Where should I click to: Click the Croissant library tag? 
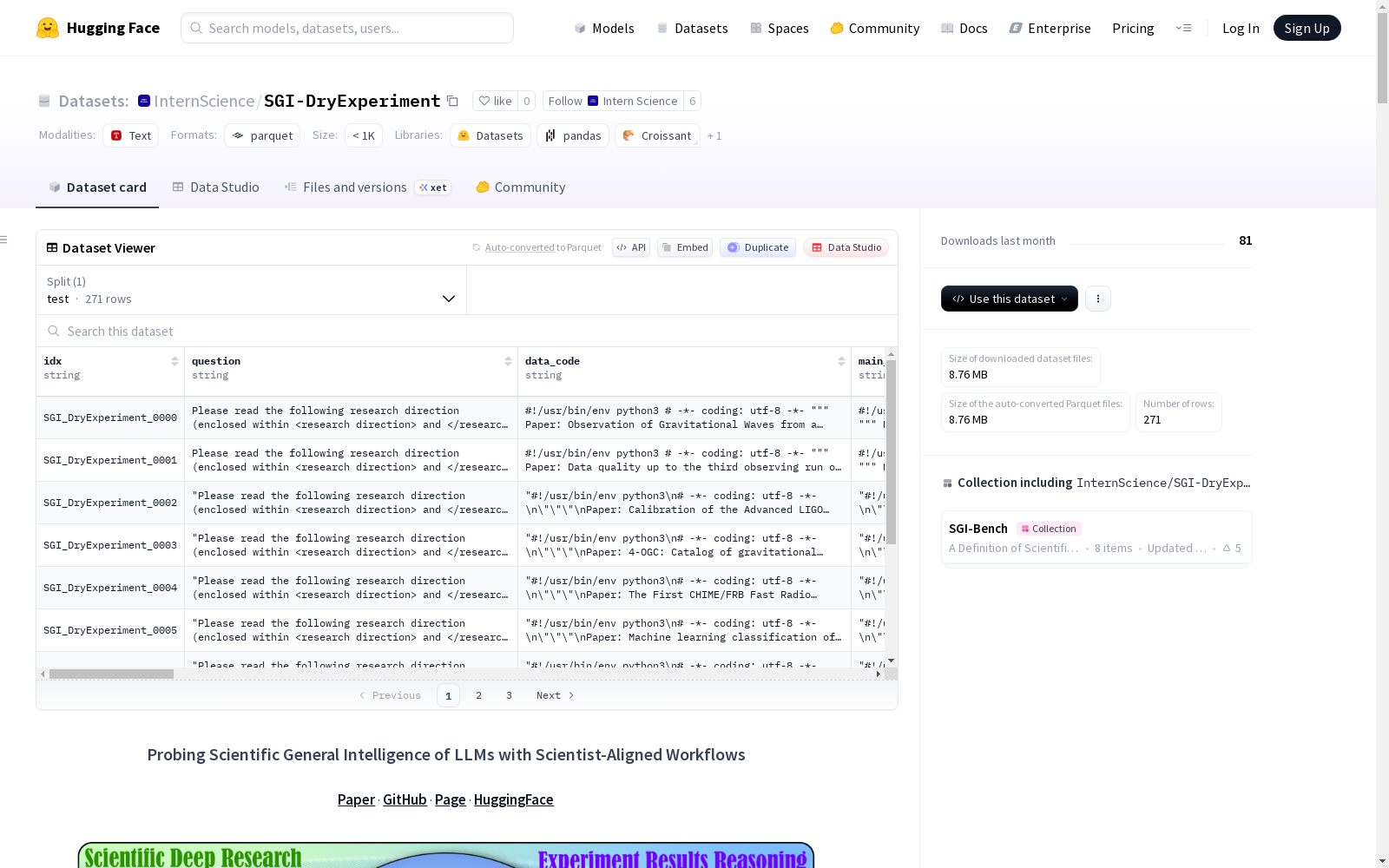click(x=657, y=135)
